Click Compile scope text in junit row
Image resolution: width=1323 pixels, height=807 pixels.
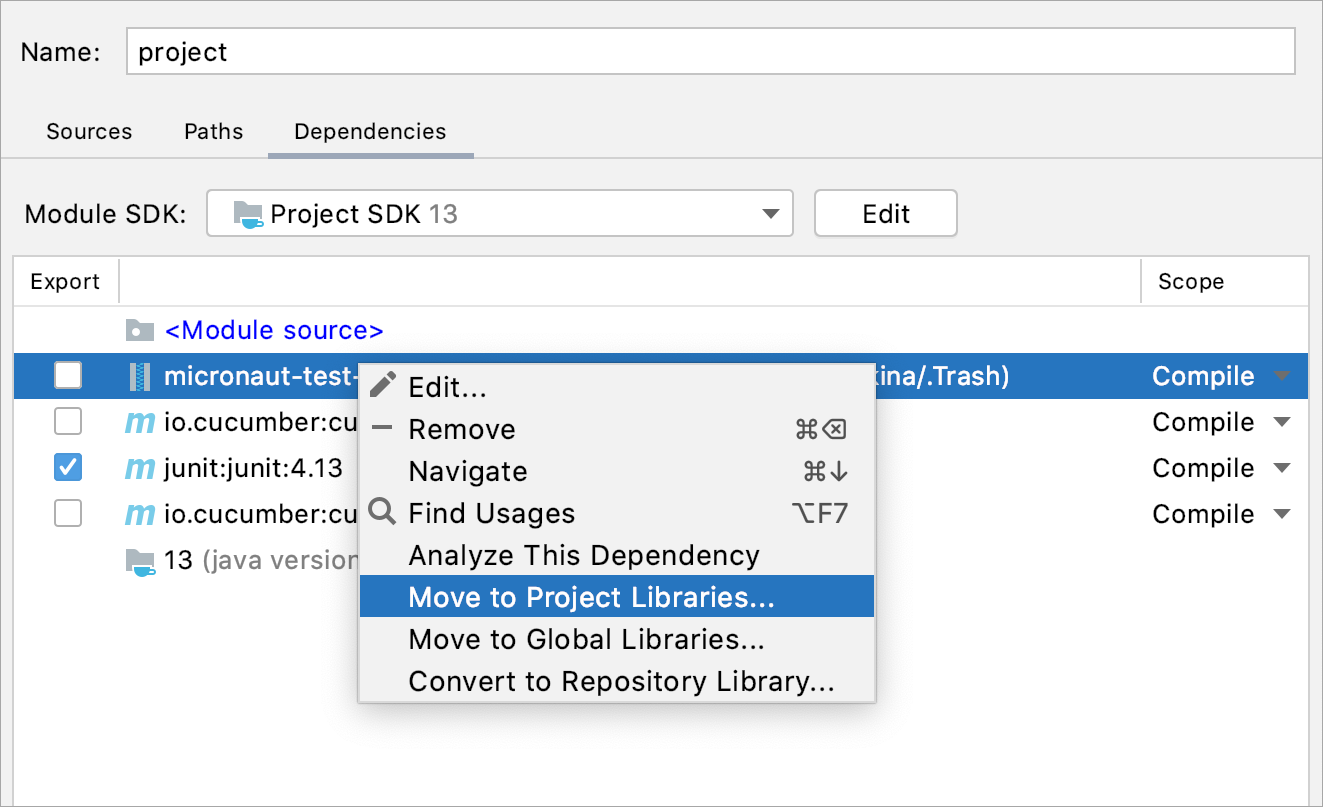point(1203,468)
